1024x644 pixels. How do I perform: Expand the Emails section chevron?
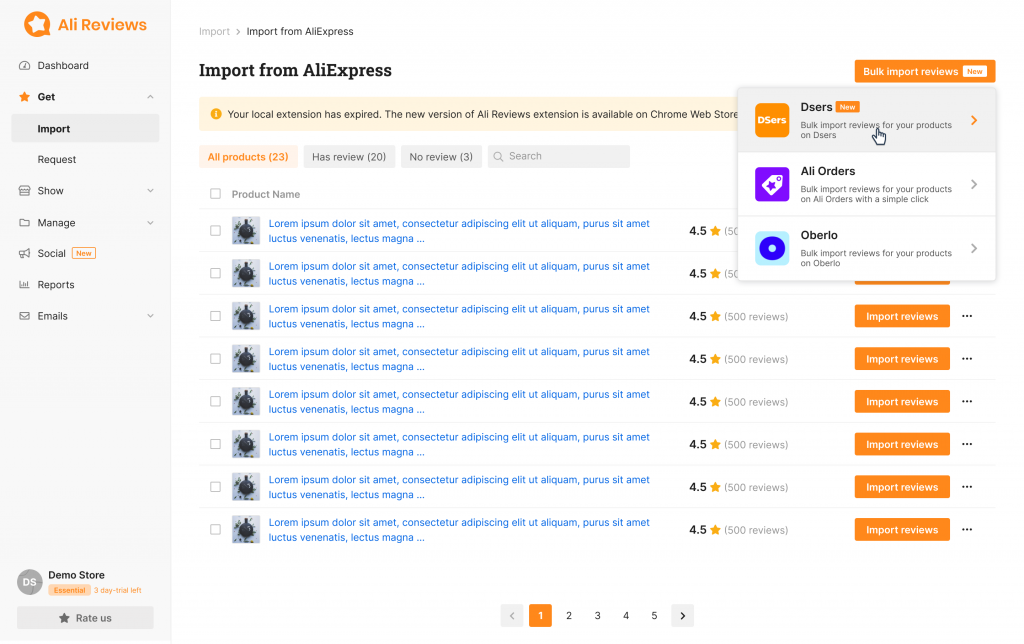[150, 316]
